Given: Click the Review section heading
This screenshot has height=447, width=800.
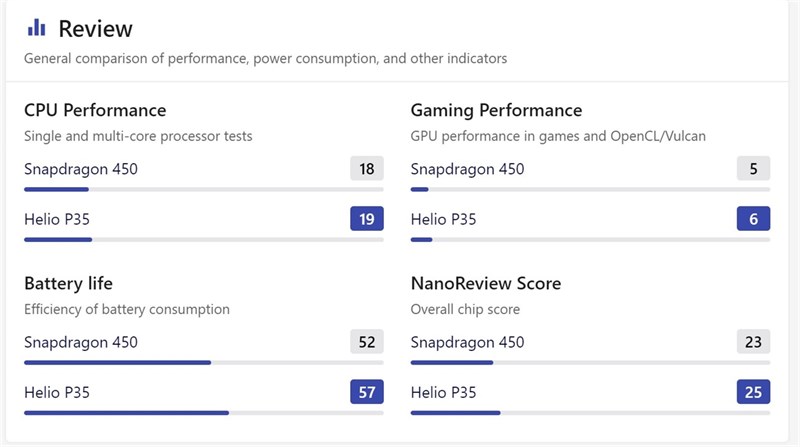Looking at the screenshot, I should click(x=95, y=29).
